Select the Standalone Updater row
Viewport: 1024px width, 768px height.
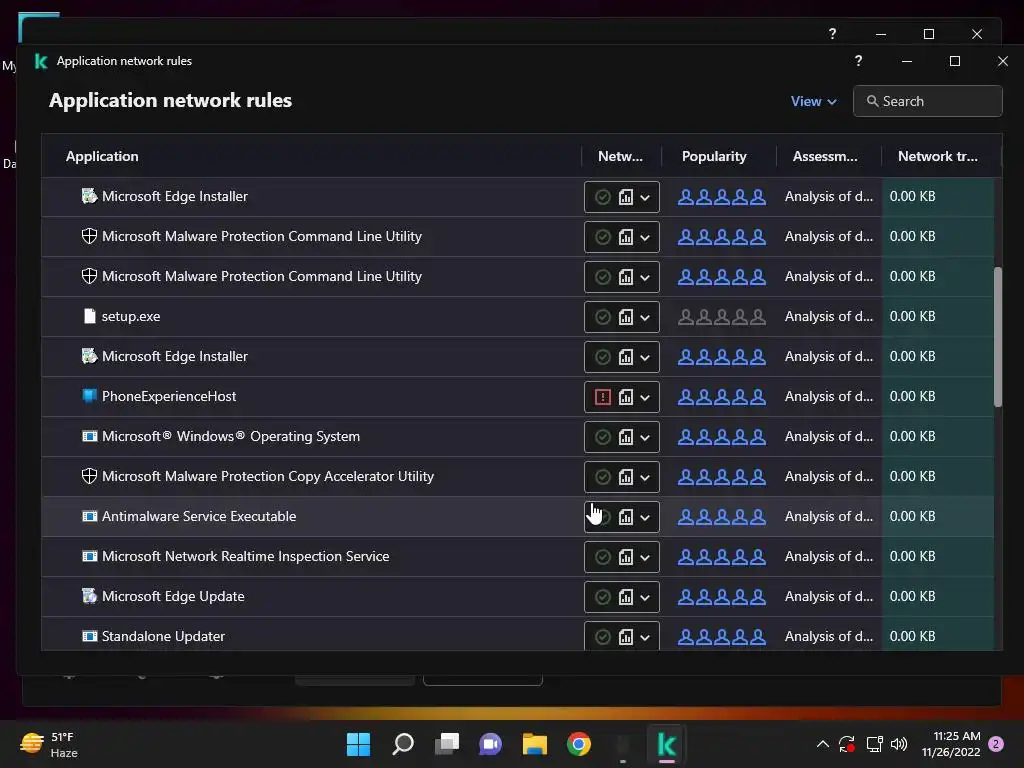(518, 634)
